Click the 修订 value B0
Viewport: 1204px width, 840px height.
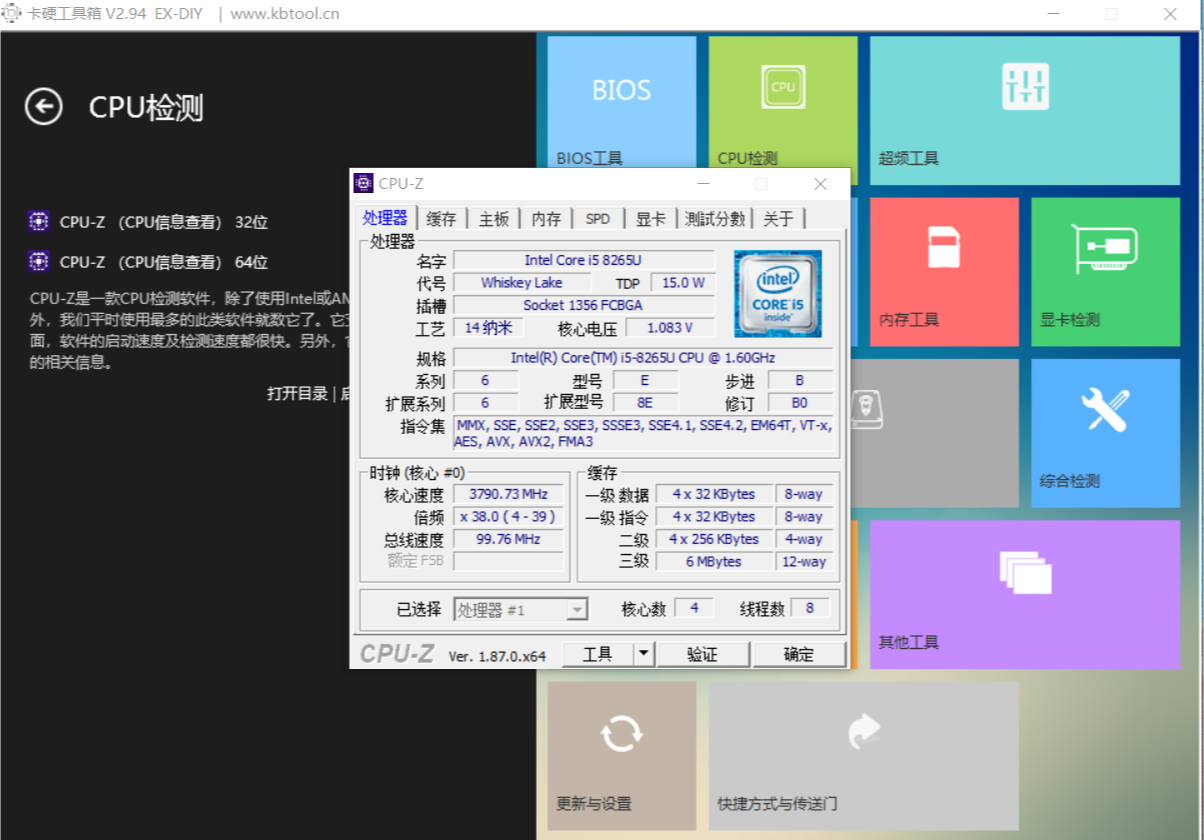[800, 402]
